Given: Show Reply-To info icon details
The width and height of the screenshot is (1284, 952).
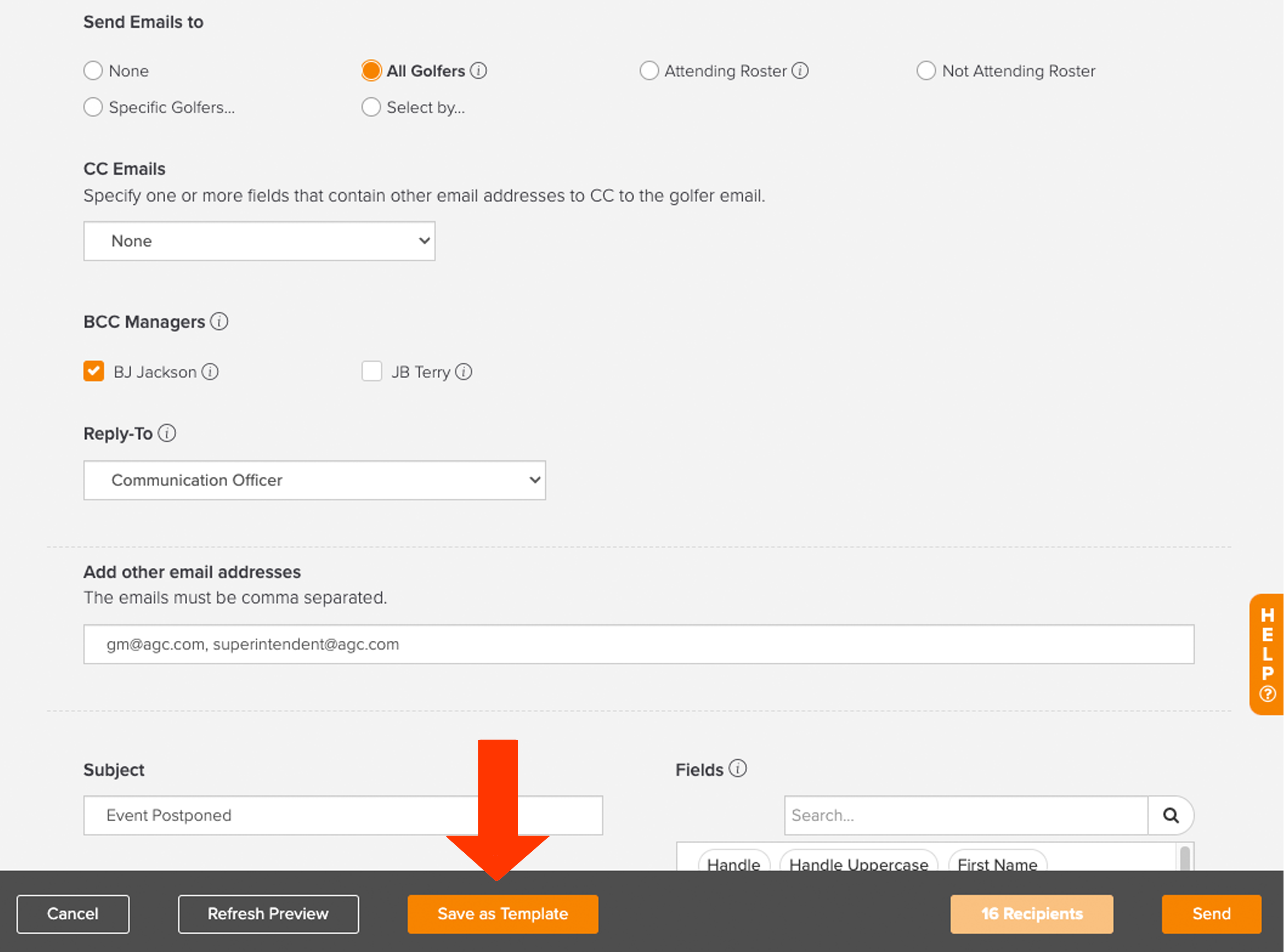Looking at the screenshot, I should [x=167, y=433].
